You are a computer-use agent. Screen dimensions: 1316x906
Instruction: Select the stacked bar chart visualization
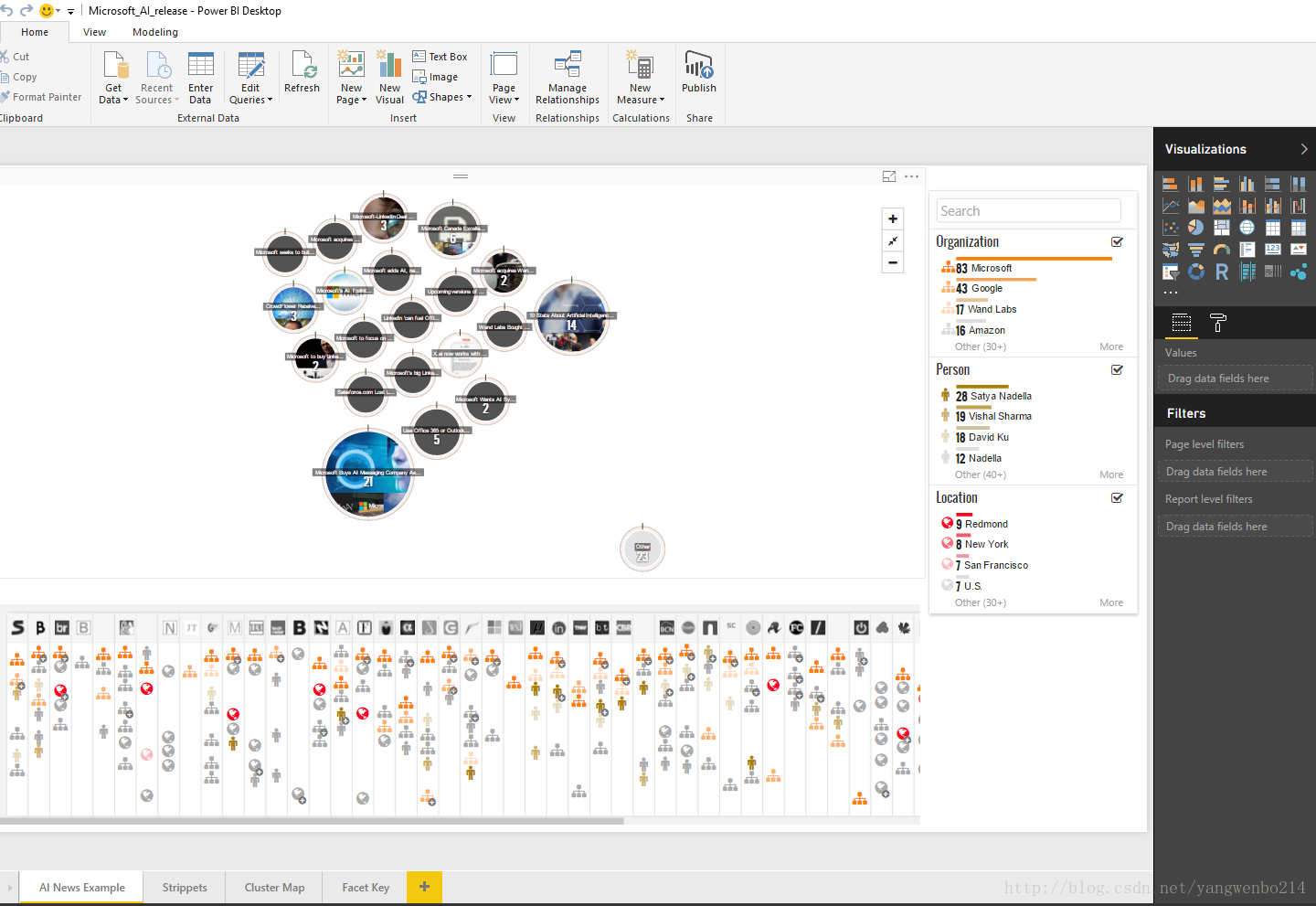coord(1170,184)
